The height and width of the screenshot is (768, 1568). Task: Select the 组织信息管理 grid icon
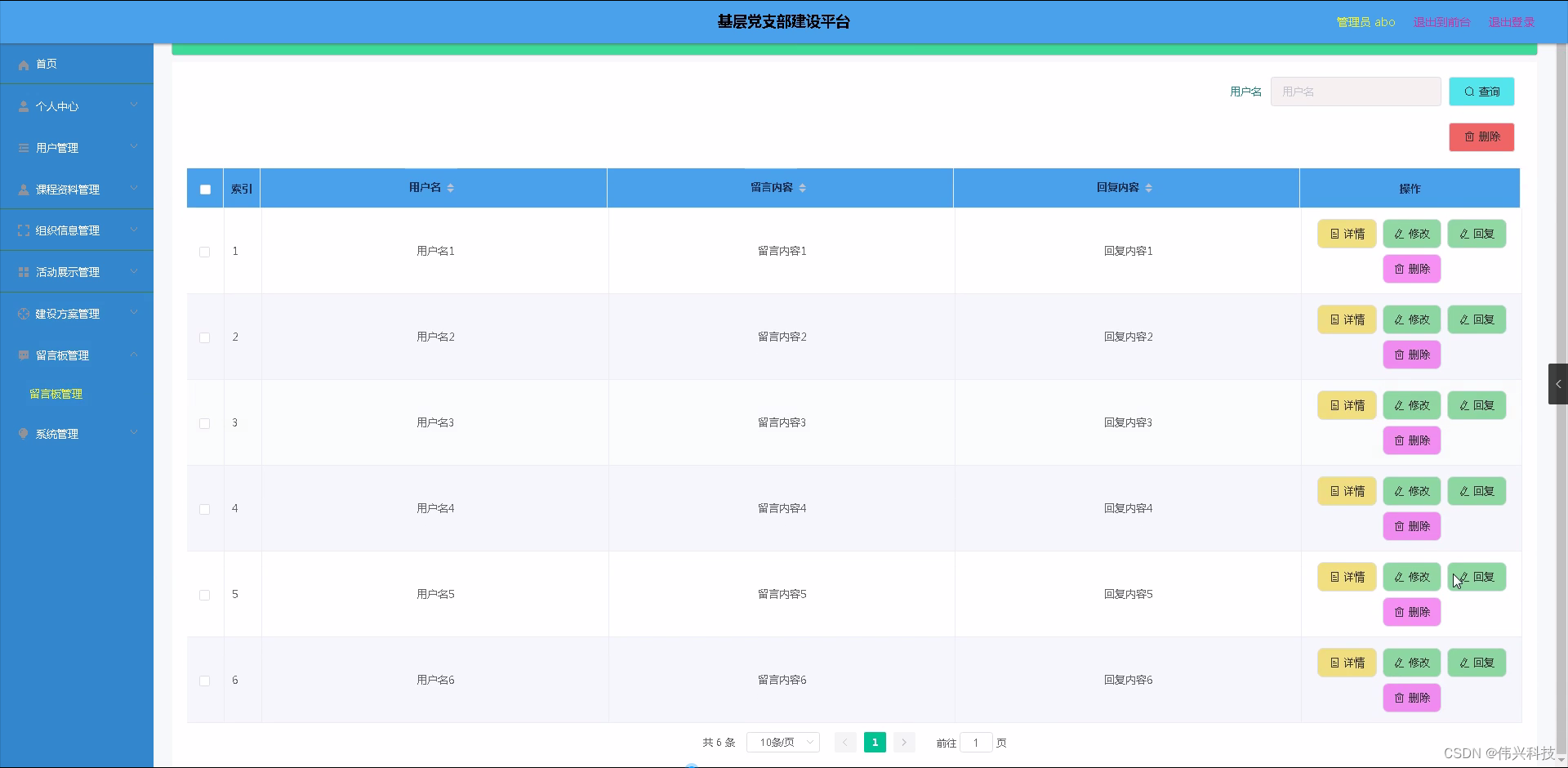23,230
